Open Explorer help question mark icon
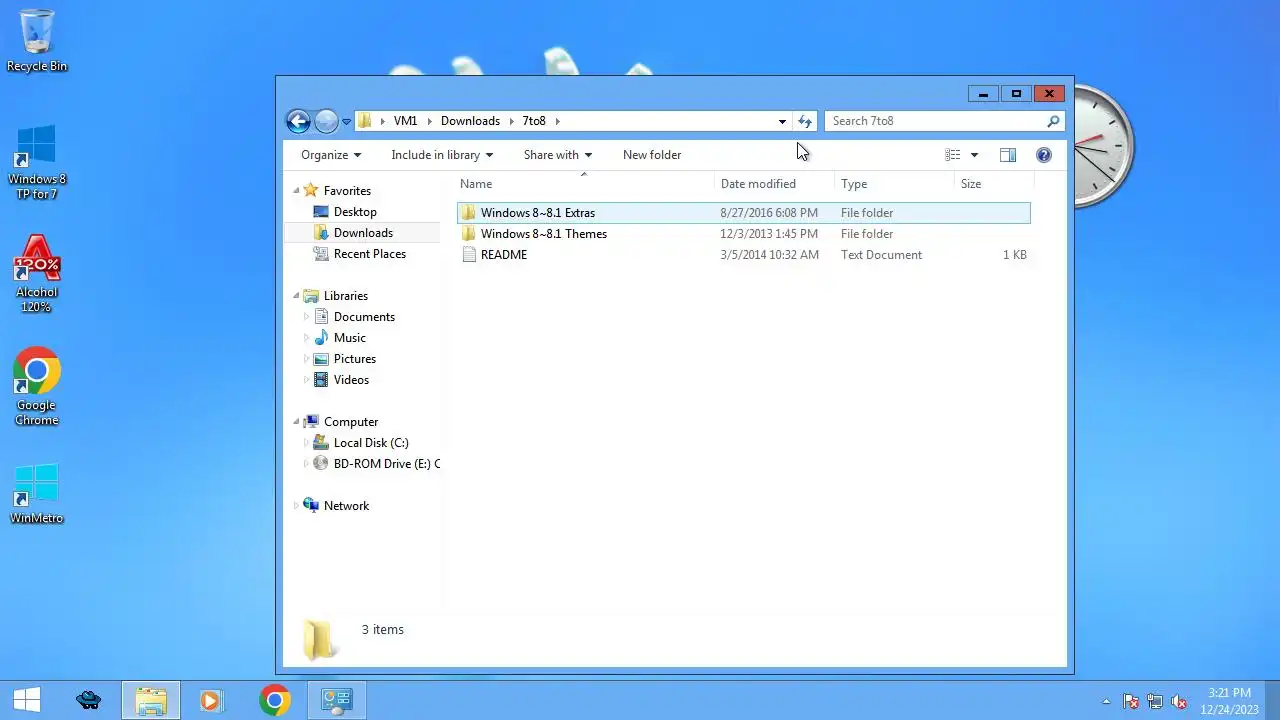 tap(1044, 155)
